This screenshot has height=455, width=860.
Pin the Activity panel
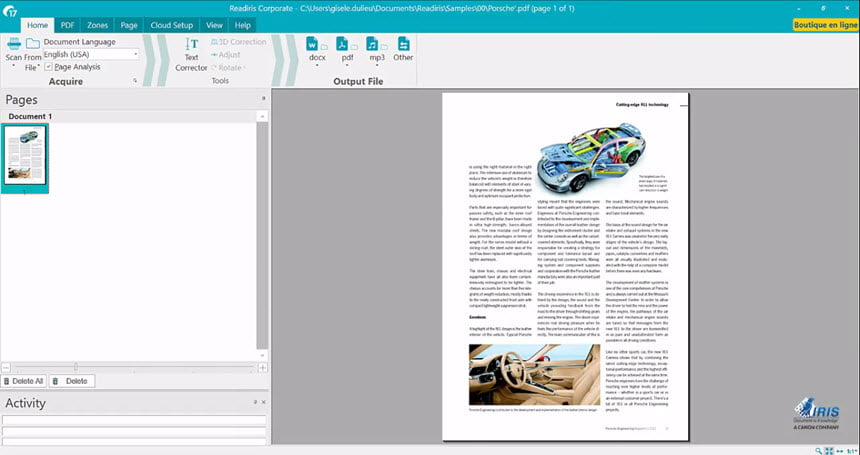pos(255,402)
